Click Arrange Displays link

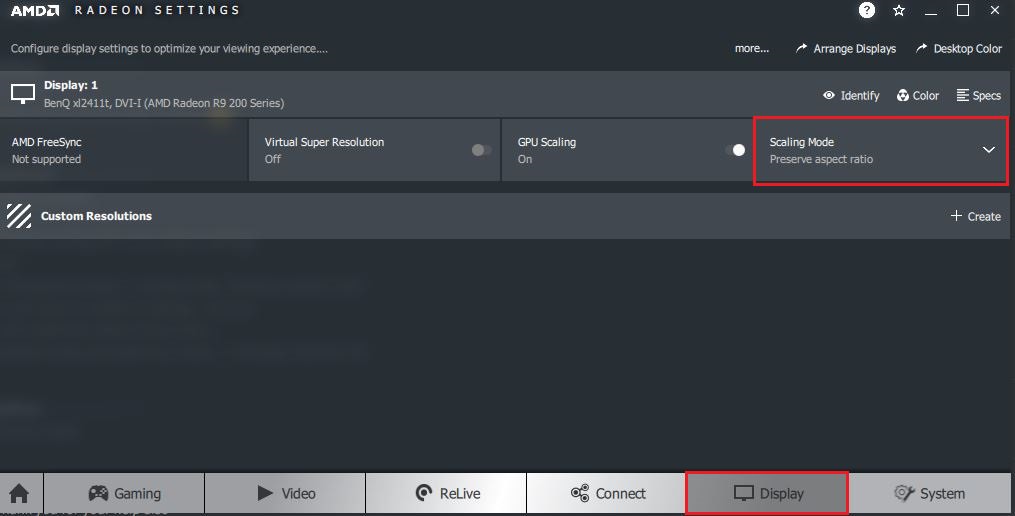pyautogui.click(x=846, y=48)
